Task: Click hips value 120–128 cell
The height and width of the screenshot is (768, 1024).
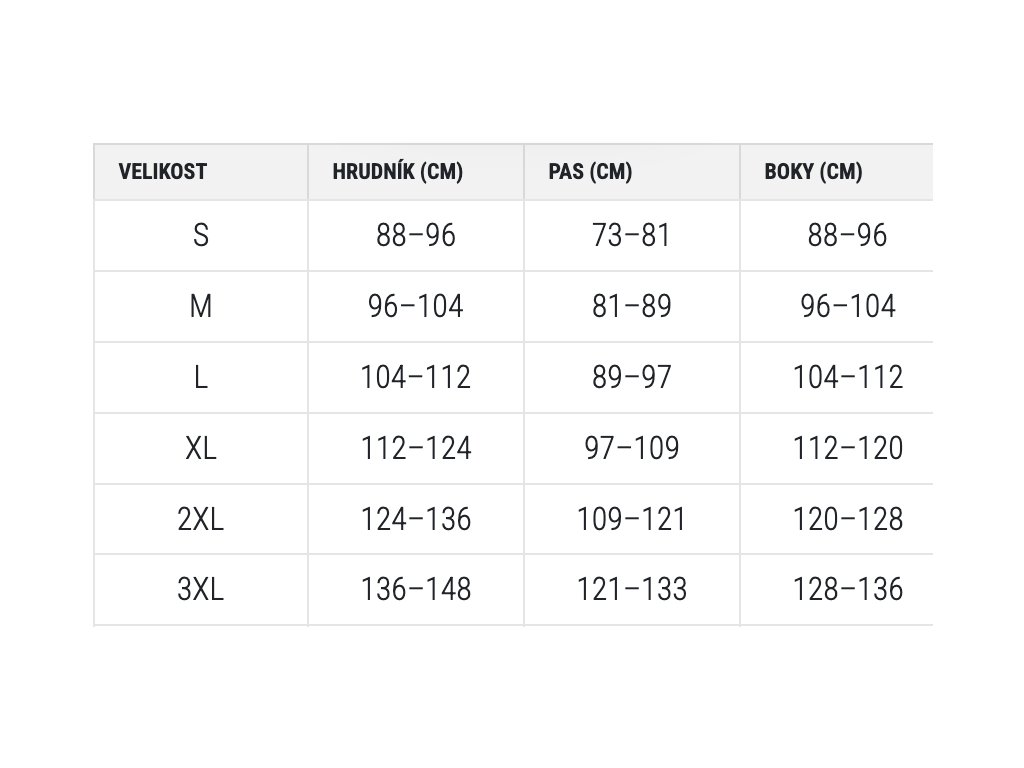Action: pyautogui.click(x=848, y=519)
